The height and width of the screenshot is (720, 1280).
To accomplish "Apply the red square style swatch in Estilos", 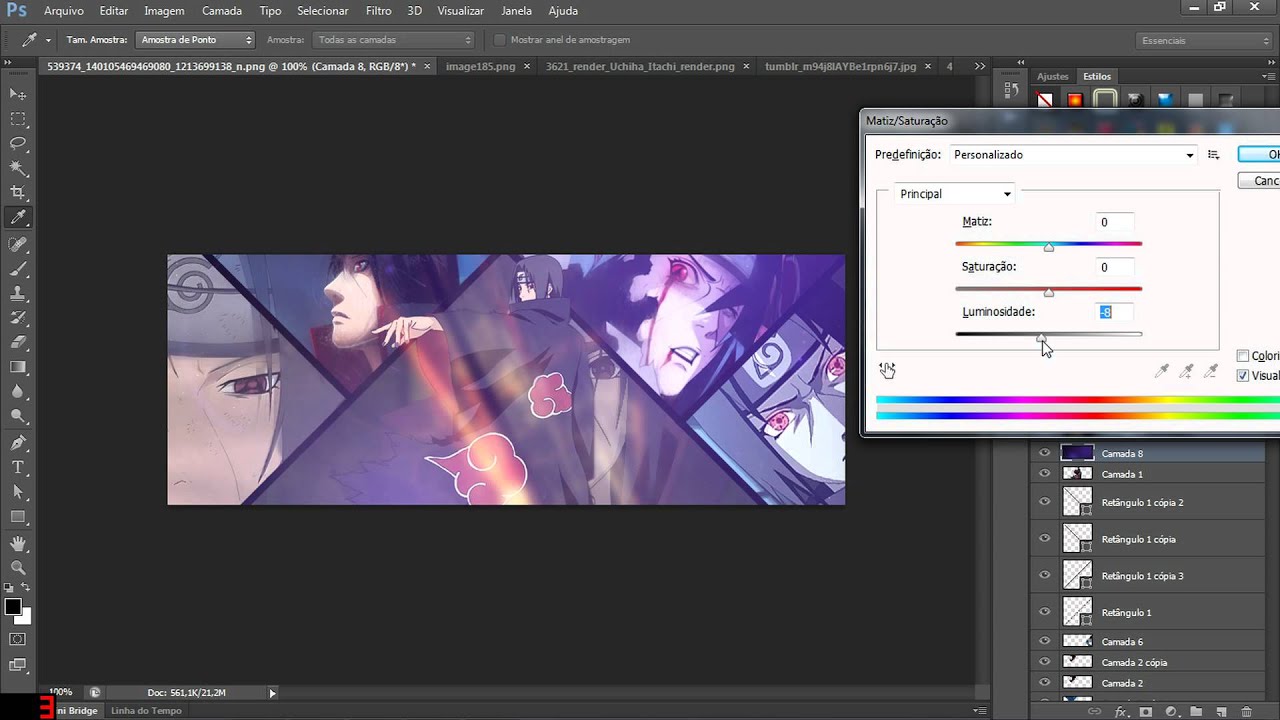I will click(x=1075, y=100).
